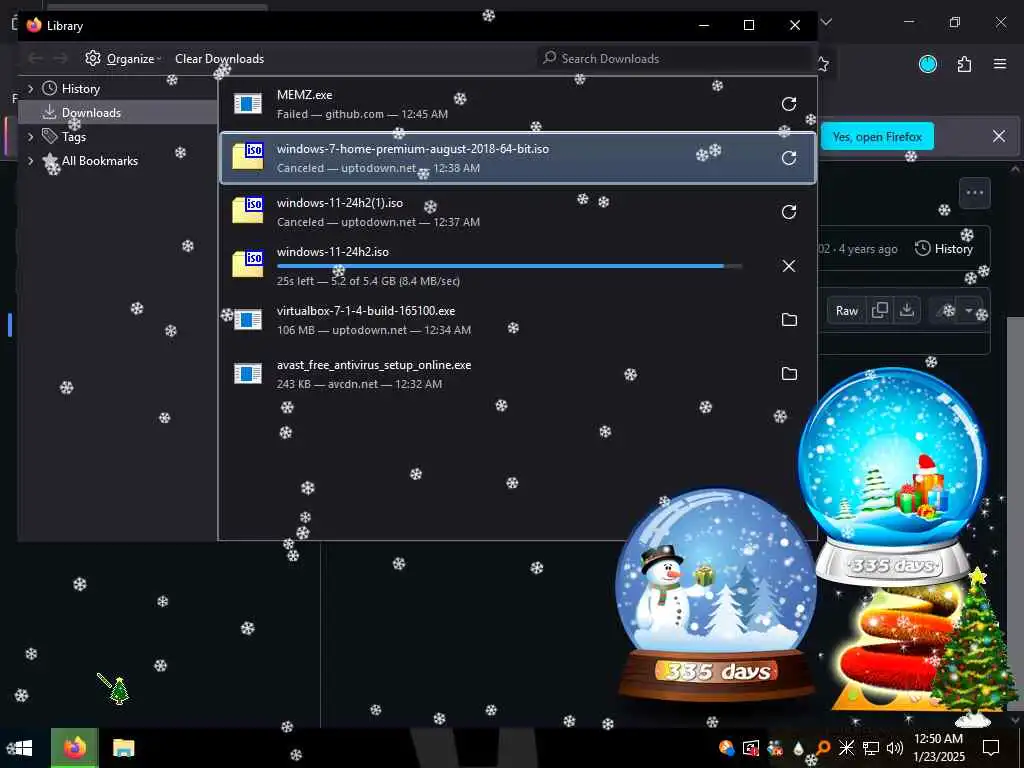Click the windows-11-24h2(1).iso file icon
The image size is (1024, 768).
pos(248,210)
